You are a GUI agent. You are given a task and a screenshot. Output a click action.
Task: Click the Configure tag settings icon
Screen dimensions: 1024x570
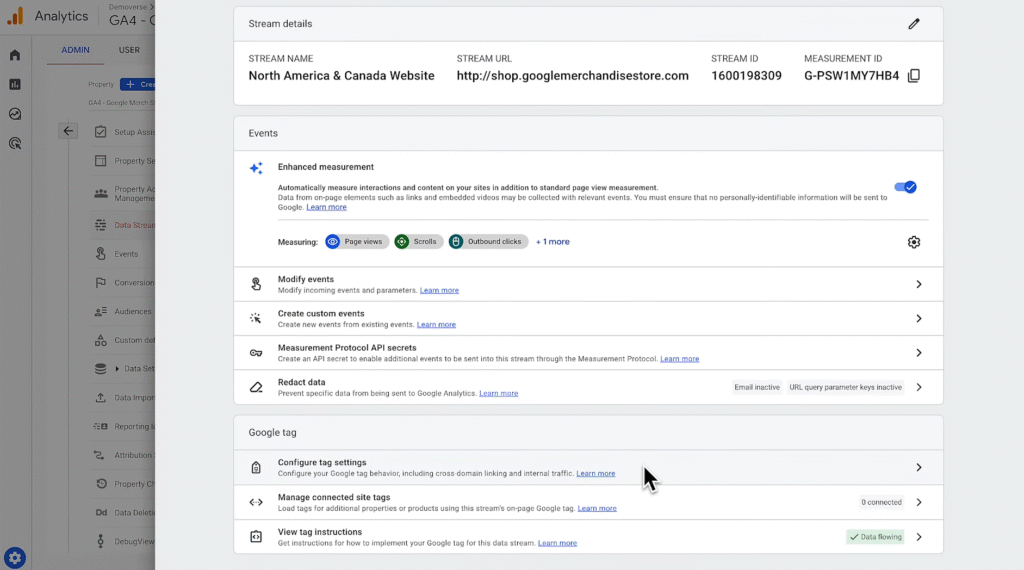256,467
